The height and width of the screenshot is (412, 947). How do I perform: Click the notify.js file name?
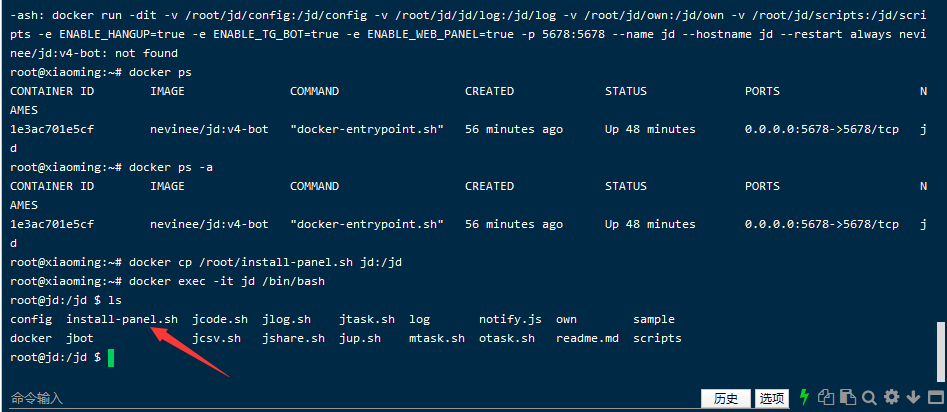[510, 319]
